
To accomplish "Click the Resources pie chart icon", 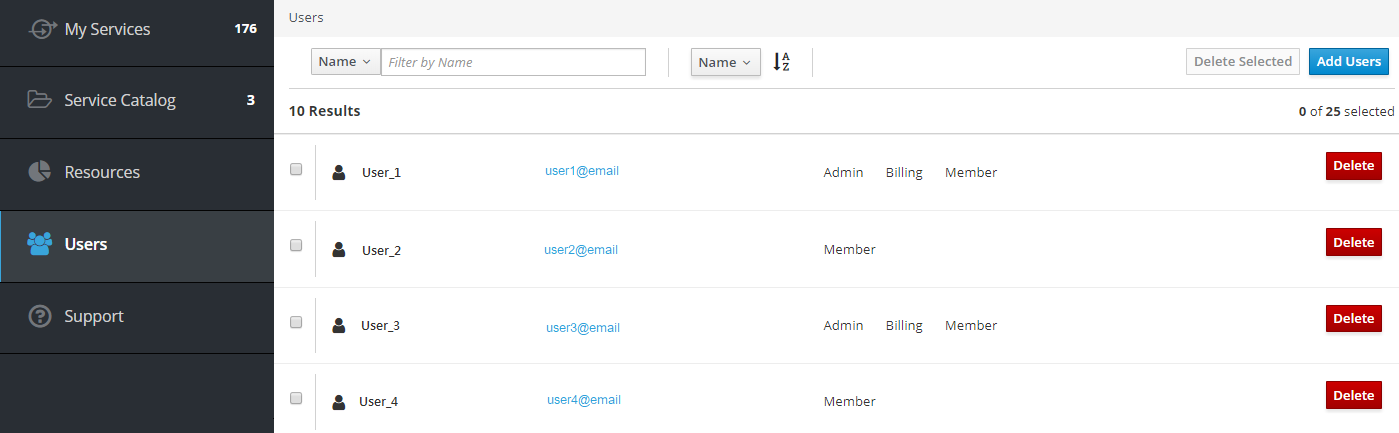I will point(40,172).
